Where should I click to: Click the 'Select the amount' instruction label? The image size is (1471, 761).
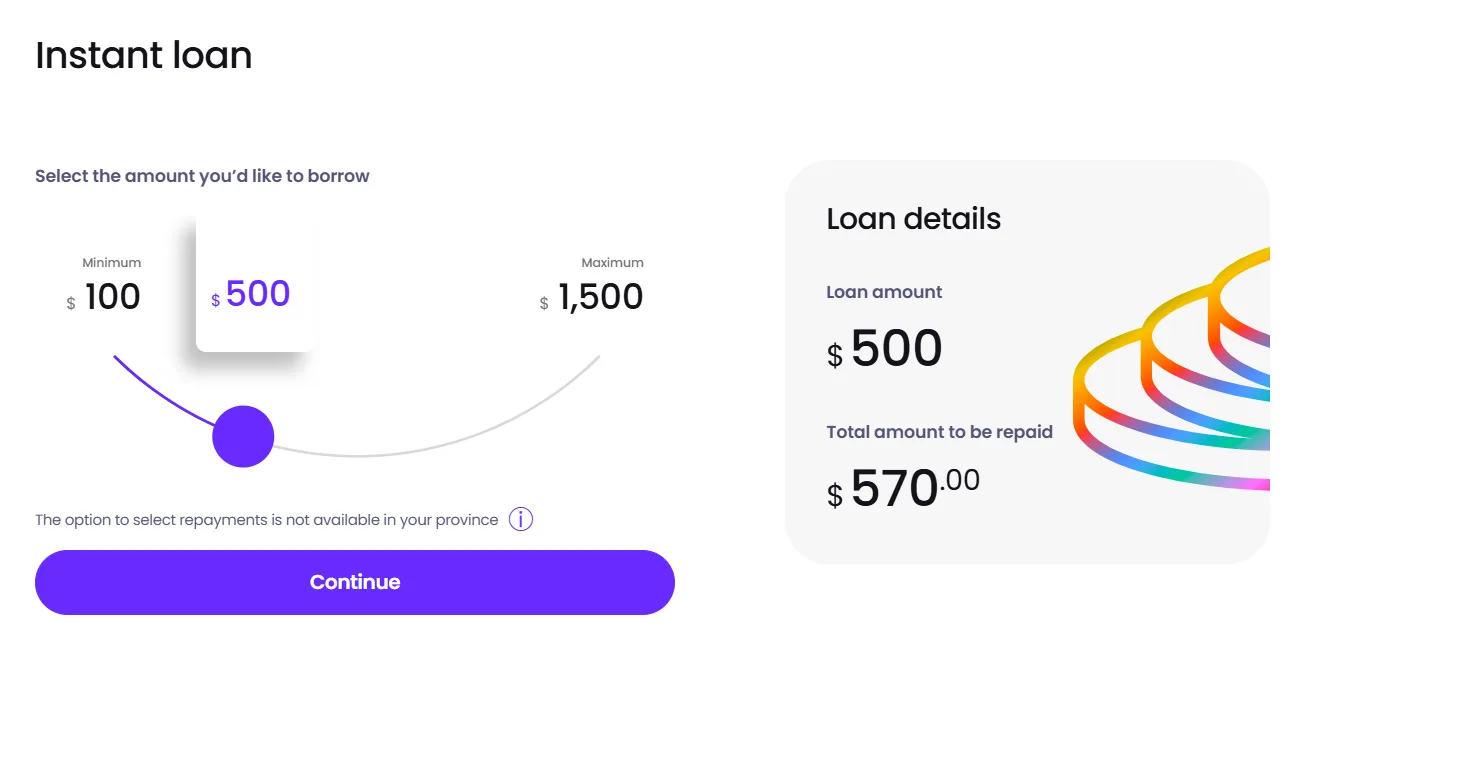(x=202, y=175)
